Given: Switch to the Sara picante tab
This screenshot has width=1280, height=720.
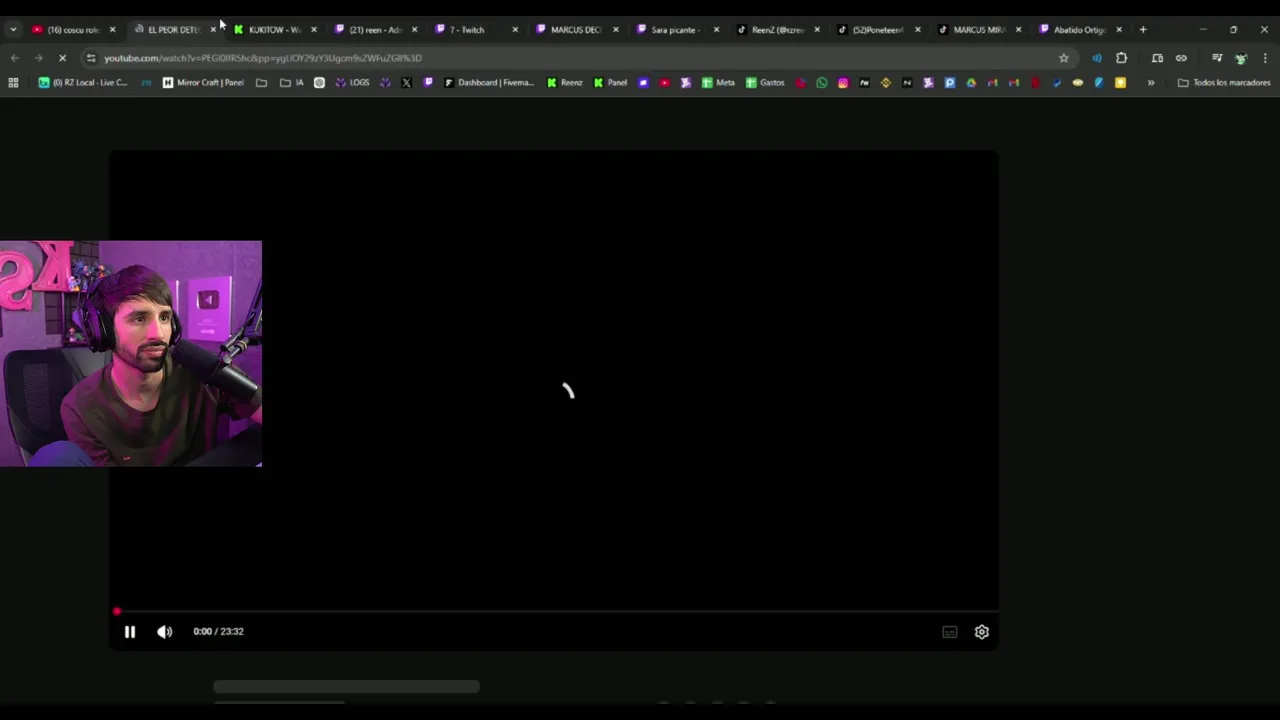Looking at the screenshot, I should (678, 30).
